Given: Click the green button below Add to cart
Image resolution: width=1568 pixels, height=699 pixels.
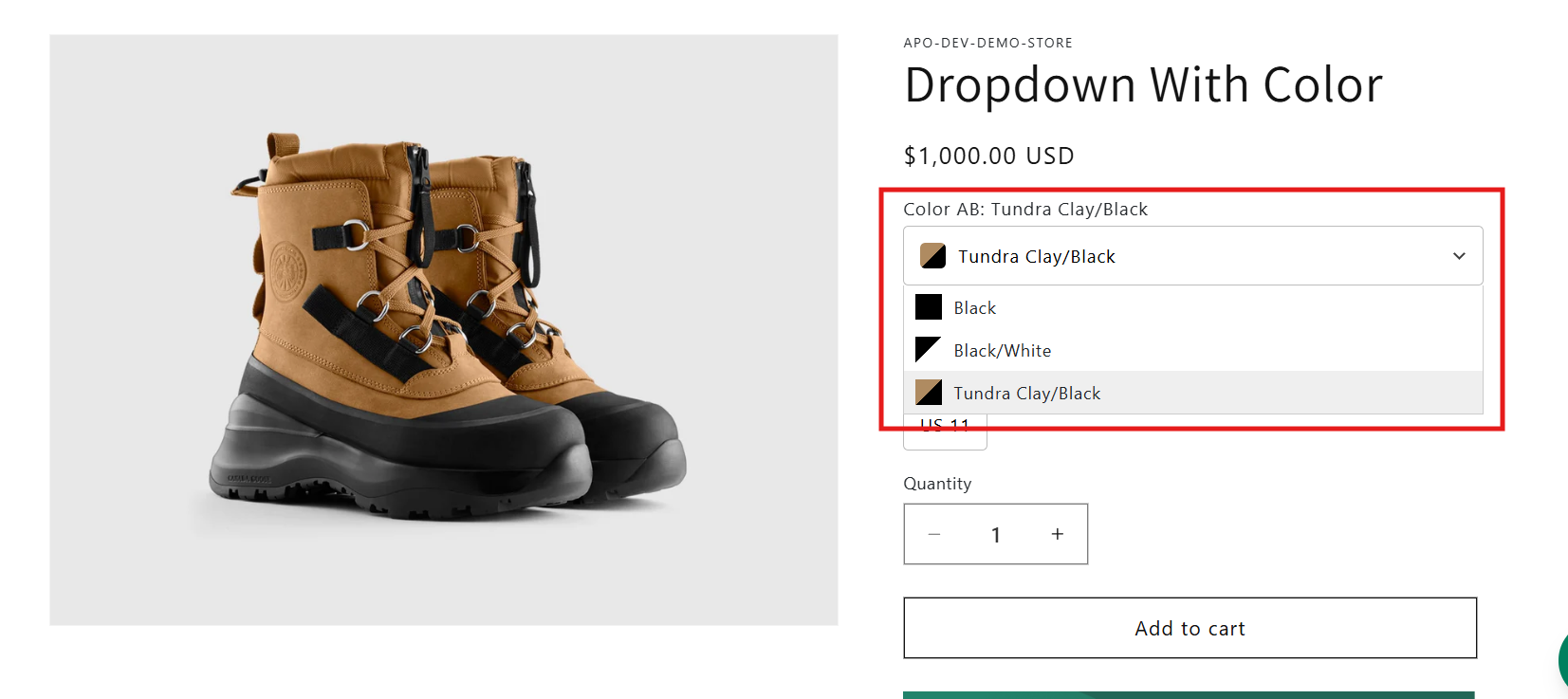Looking at the screenshot, I should (1189, 694).
